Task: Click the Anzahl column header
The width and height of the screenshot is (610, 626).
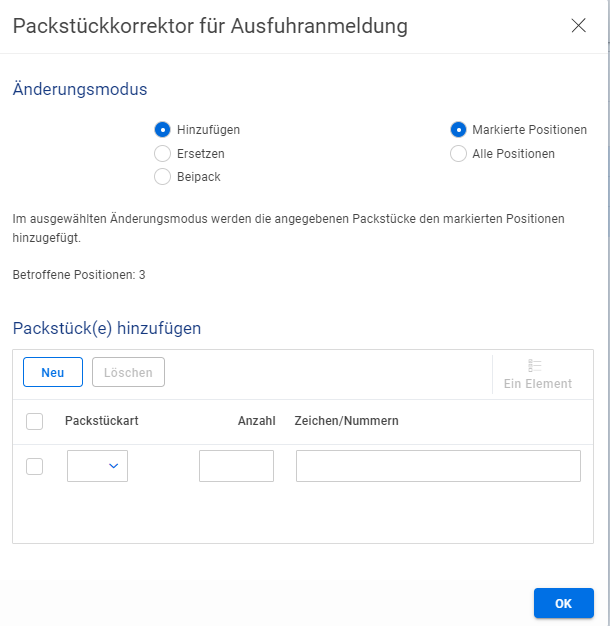Action: pyautogui.click(x=256, y=422)
